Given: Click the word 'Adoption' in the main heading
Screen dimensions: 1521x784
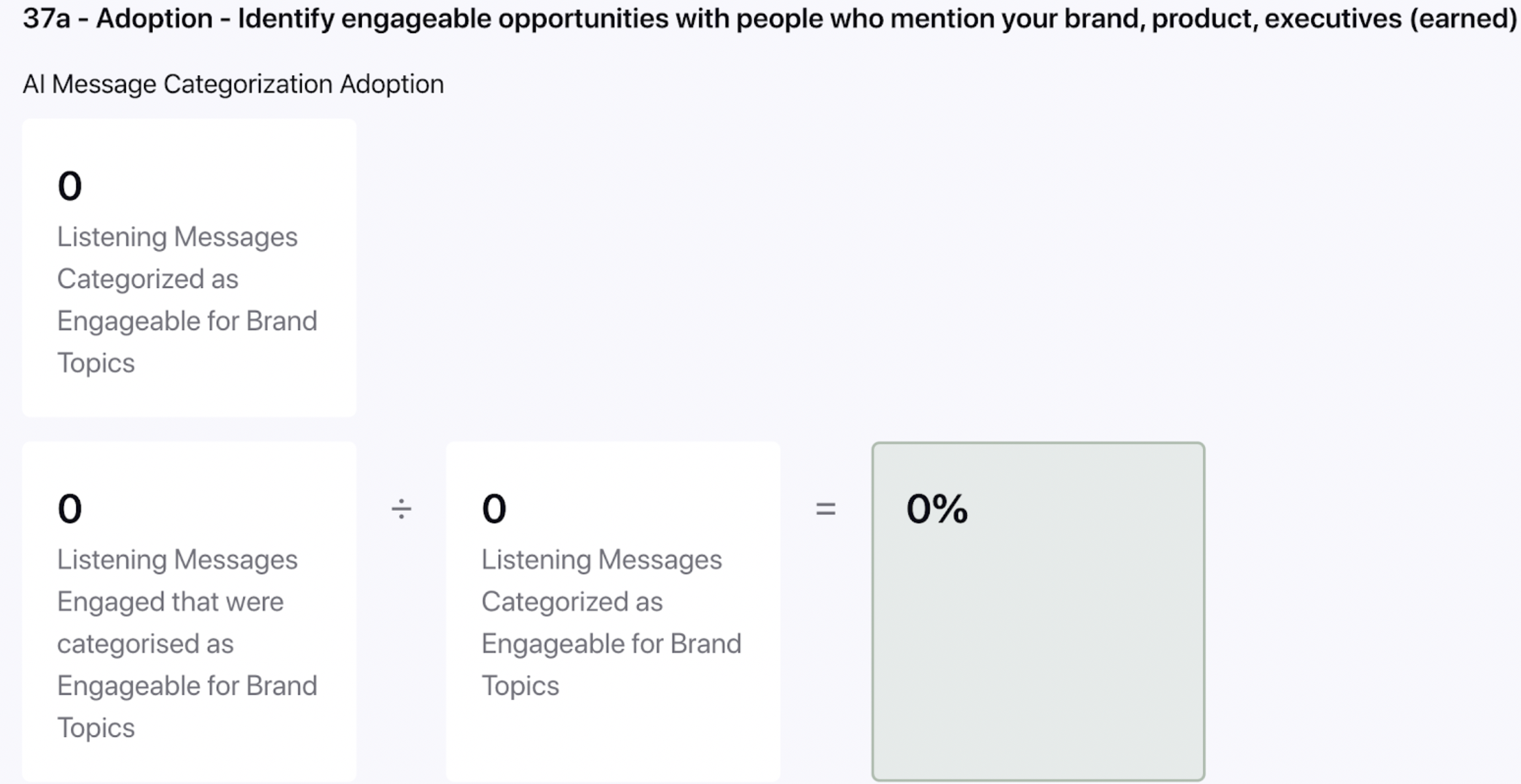Looking at the screenshot, I should point(154,19).
